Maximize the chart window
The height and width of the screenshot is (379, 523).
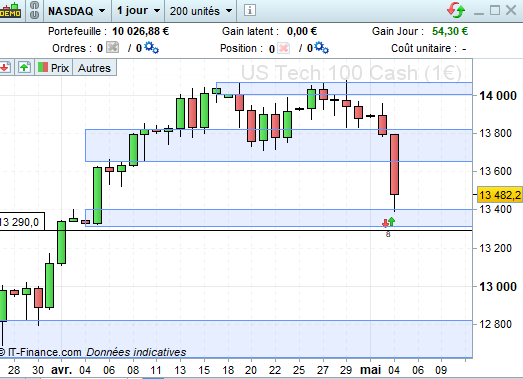495,10
